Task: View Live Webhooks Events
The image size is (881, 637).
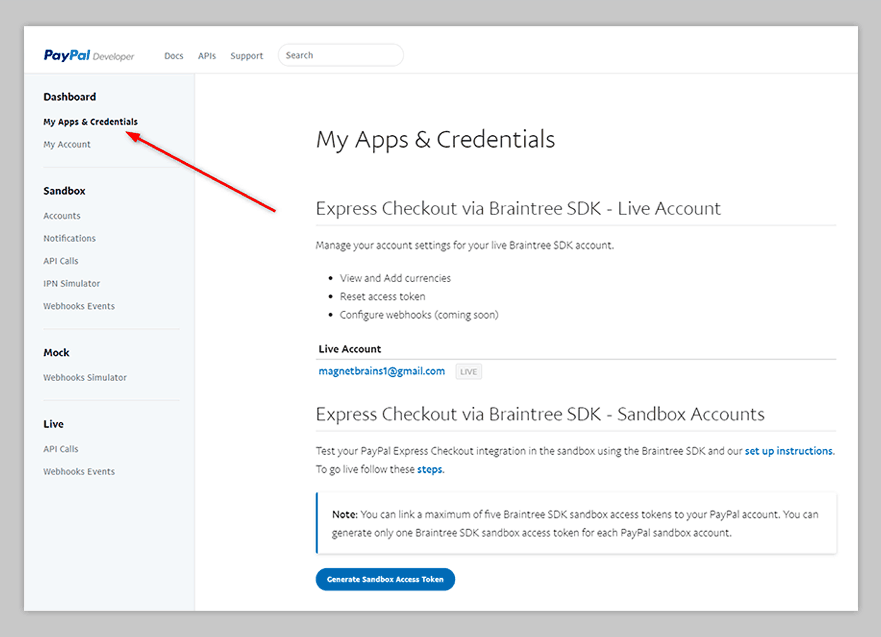Action: (x=79, y=472)
